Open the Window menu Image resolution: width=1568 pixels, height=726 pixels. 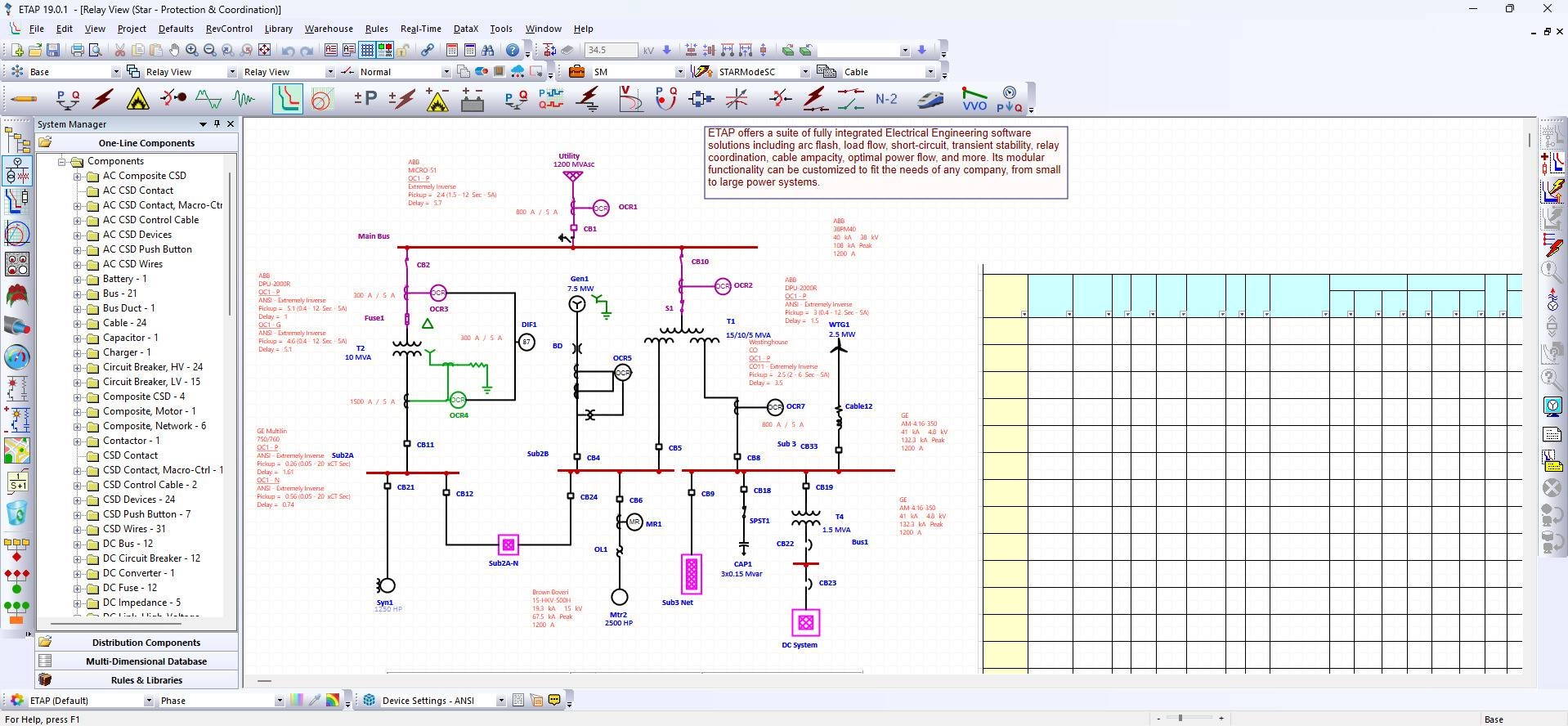coord(543,29)
